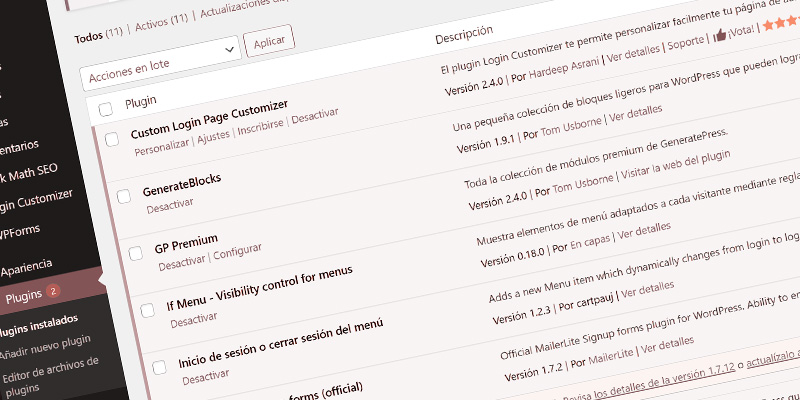
Task: Open WPForms in the sidebar
Action: [19, 232]
